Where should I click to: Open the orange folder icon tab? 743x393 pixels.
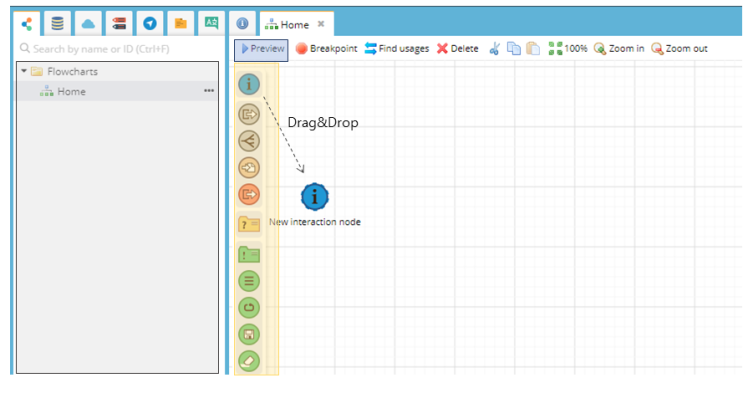pos(181,24)
